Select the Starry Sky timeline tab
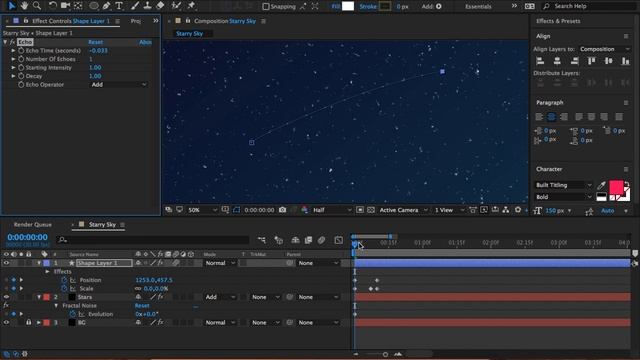This screenshot has width=640, height=360. tap(102, 224)
